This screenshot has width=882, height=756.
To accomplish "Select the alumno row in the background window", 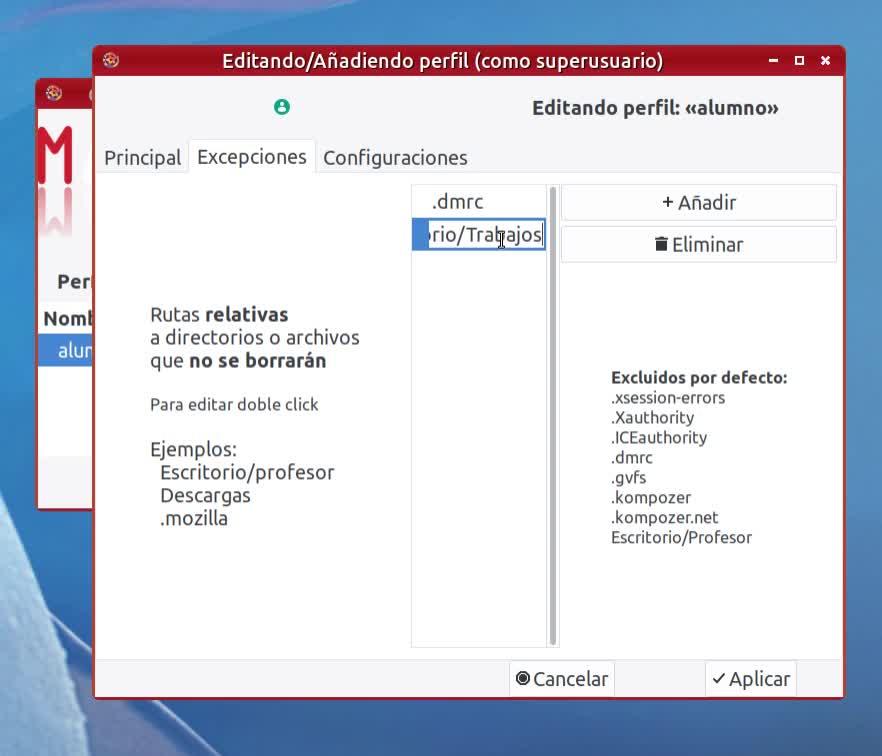I will point(65,350).
